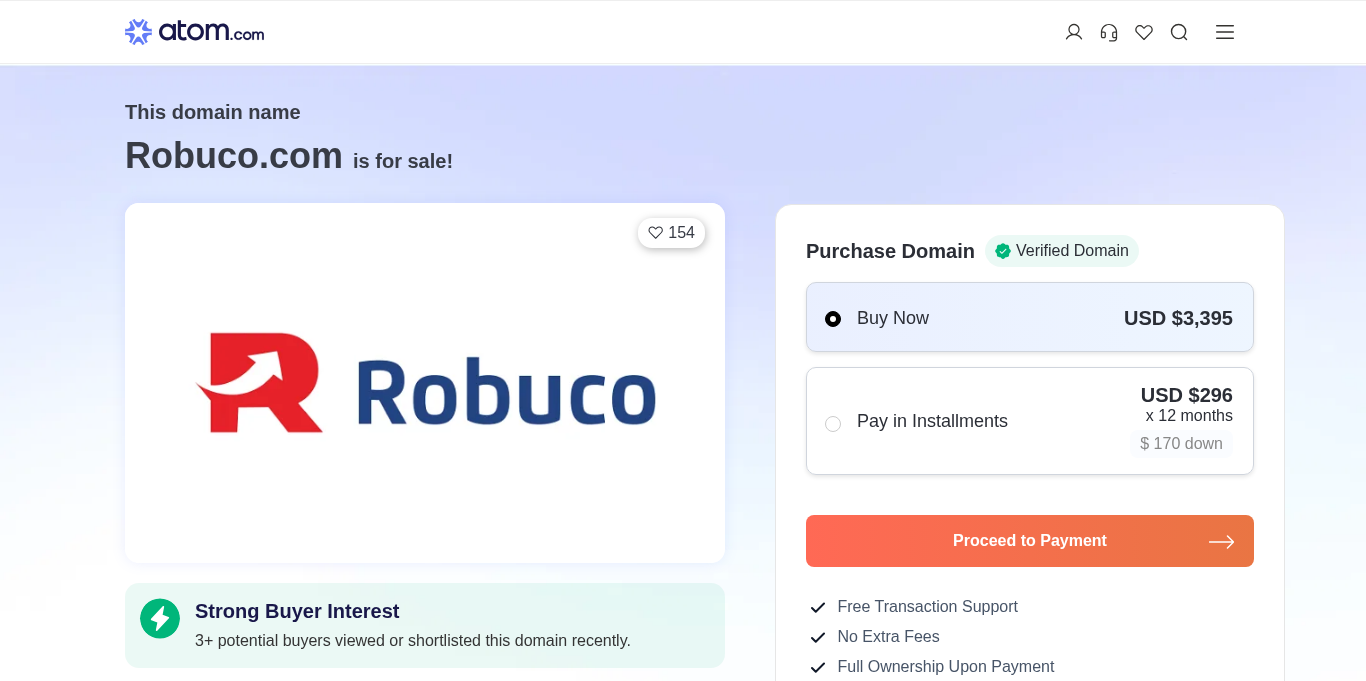Click the atom.com logo
Image resolution: width=1366 pixels, height=681 pixels.
pyautogui.click(x=195, y=32)
